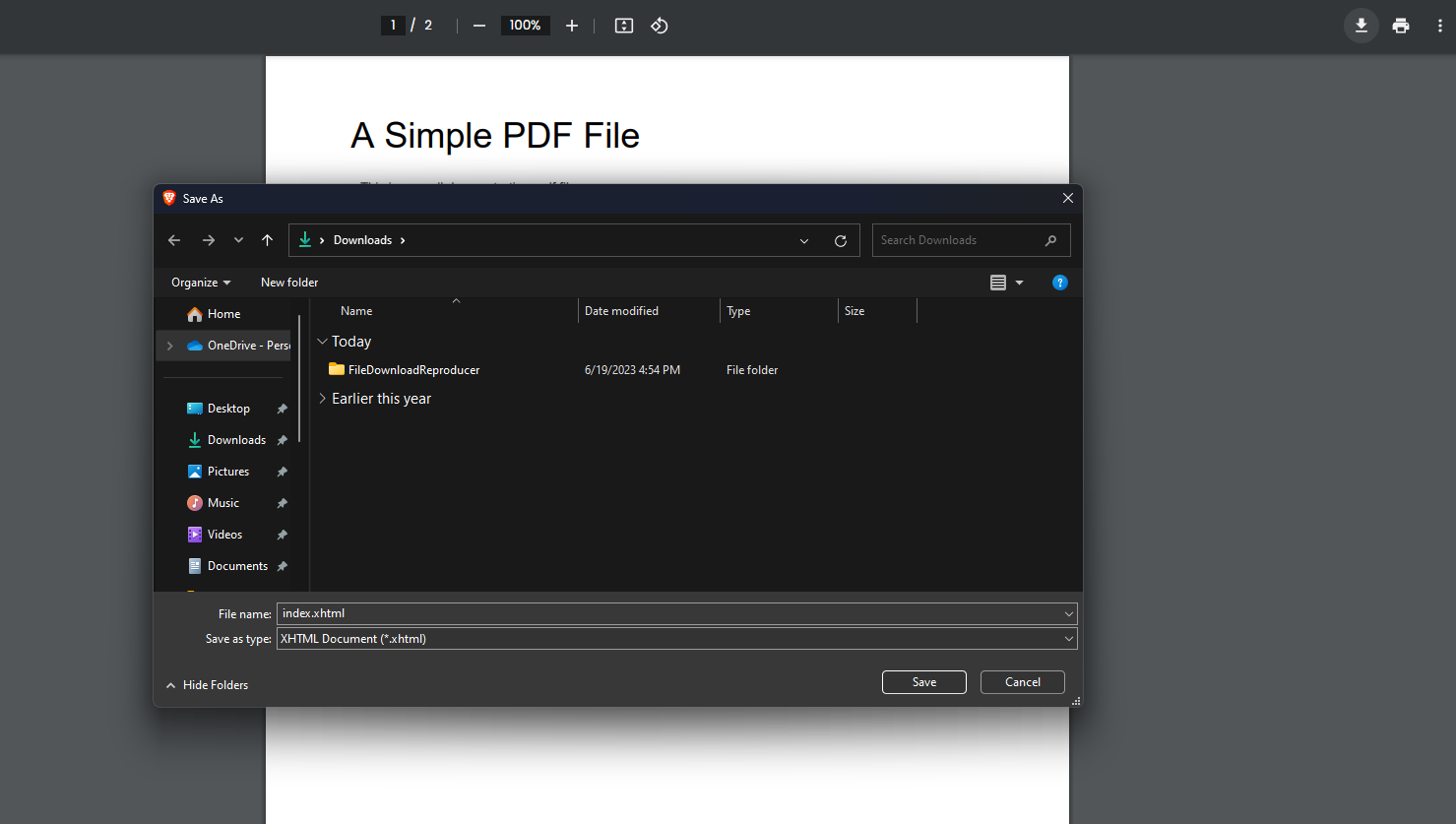Image resolution: width=1456 pixels, height=824 pixels.
Task: Go up one folder level
Action: coord(267,239)
